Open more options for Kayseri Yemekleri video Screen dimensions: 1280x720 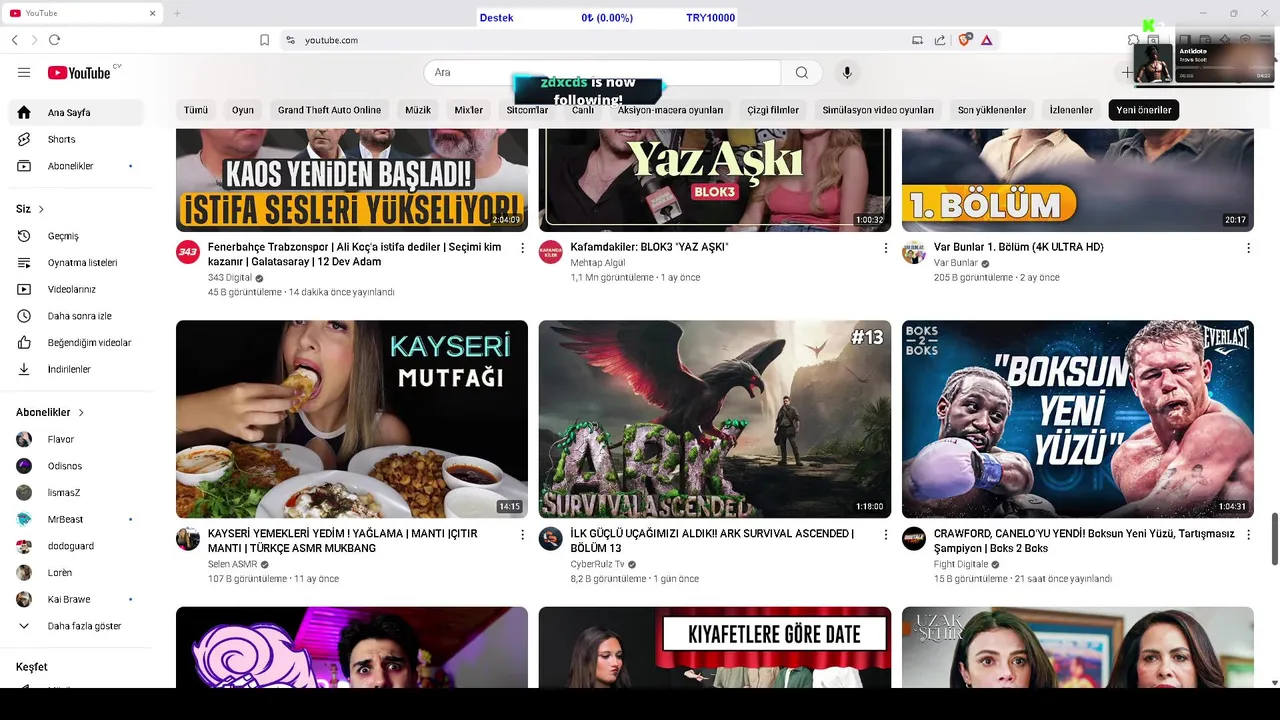pos(522,535)
